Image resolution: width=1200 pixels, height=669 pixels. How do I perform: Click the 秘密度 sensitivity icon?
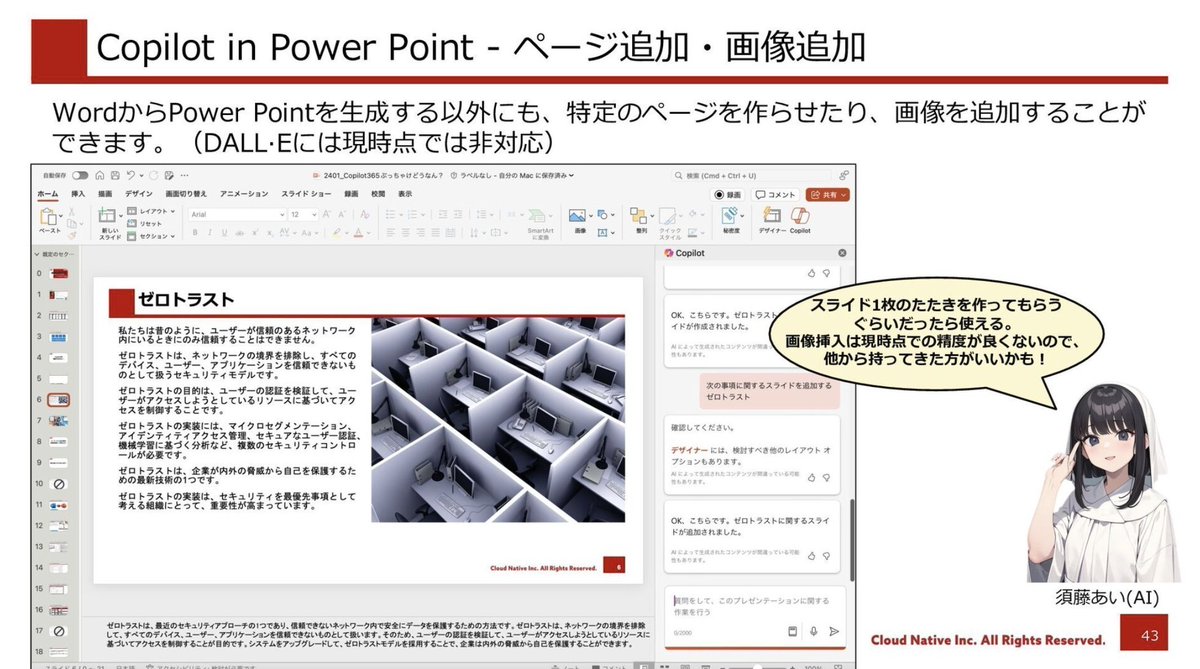click(732, 218)
